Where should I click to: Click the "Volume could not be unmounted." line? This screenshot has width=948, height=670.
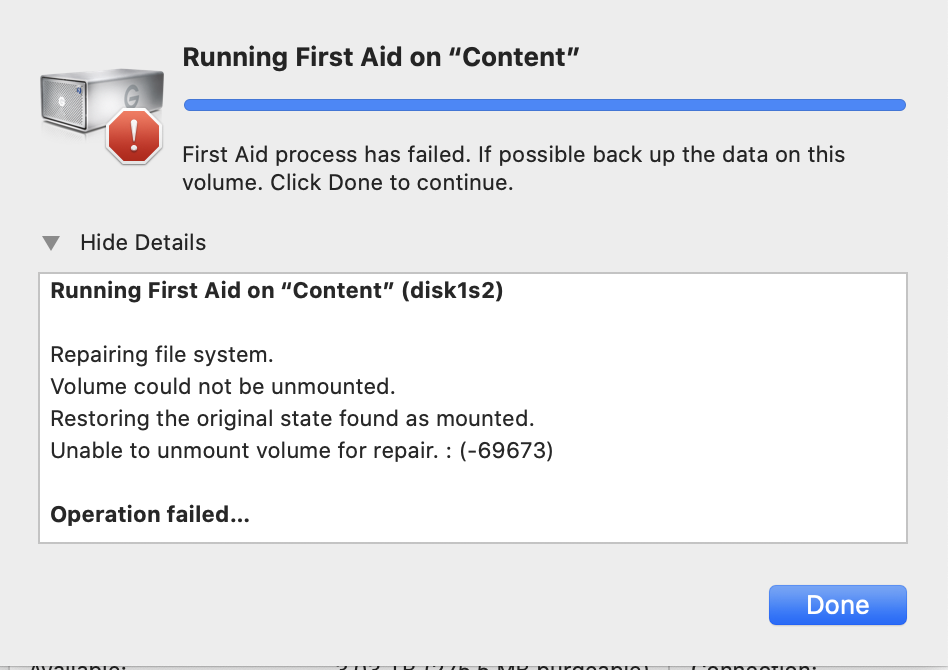tap(223, 387)
